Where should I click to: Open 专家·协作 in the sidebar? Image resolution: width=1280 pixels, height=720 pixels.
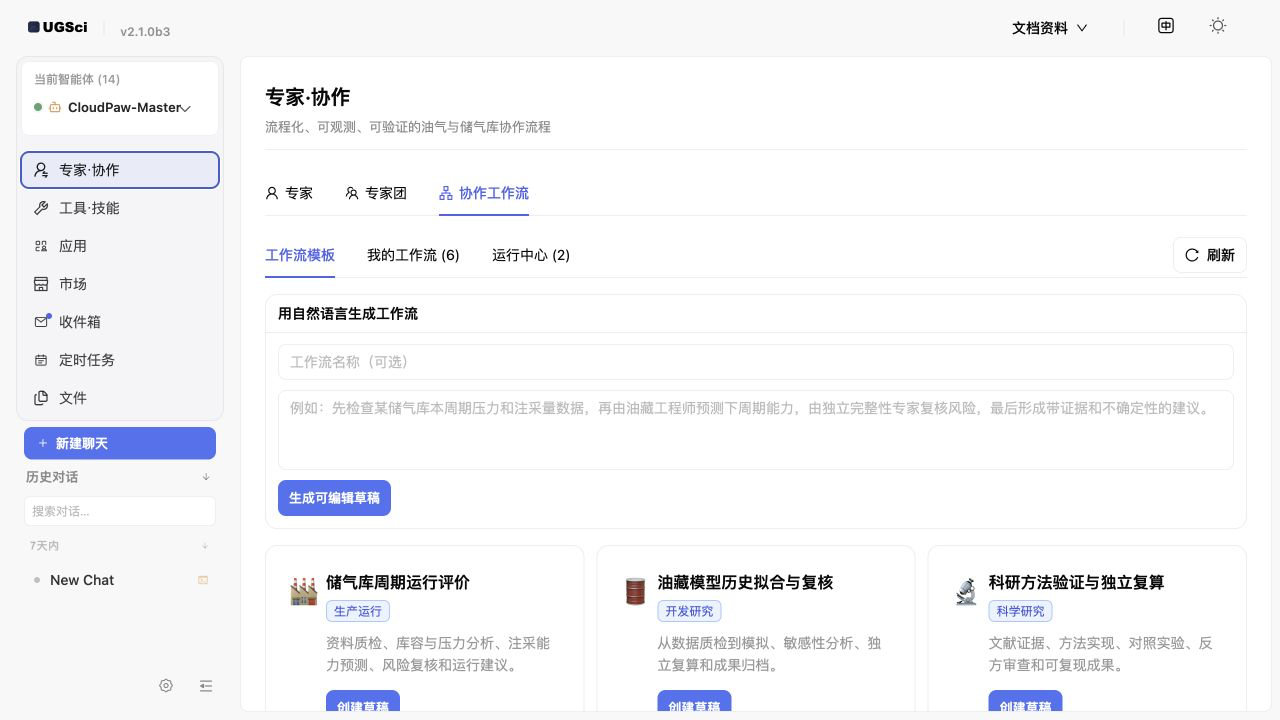pyautogui.click(x=120, y=170)
